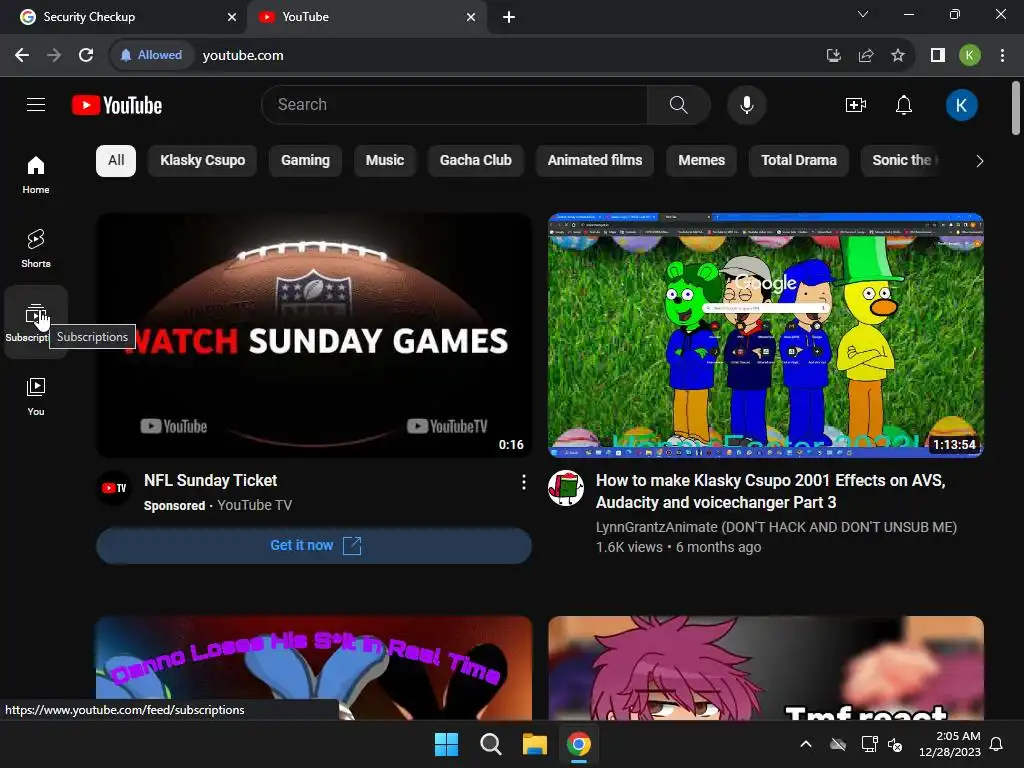
Task: Open YouTube notifications bell
Action: [x=904, y=104]
